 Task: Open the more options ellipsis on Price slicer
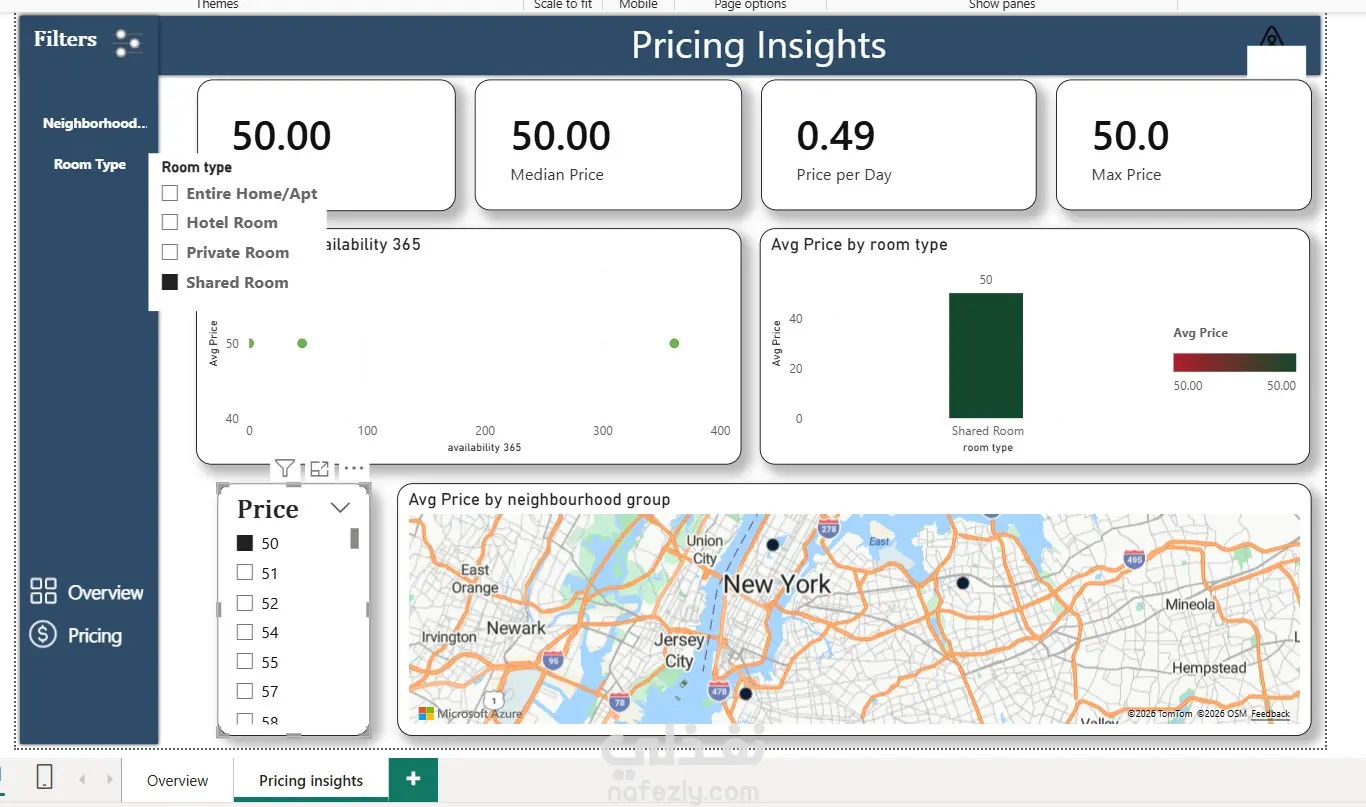[x=354, y=468]
